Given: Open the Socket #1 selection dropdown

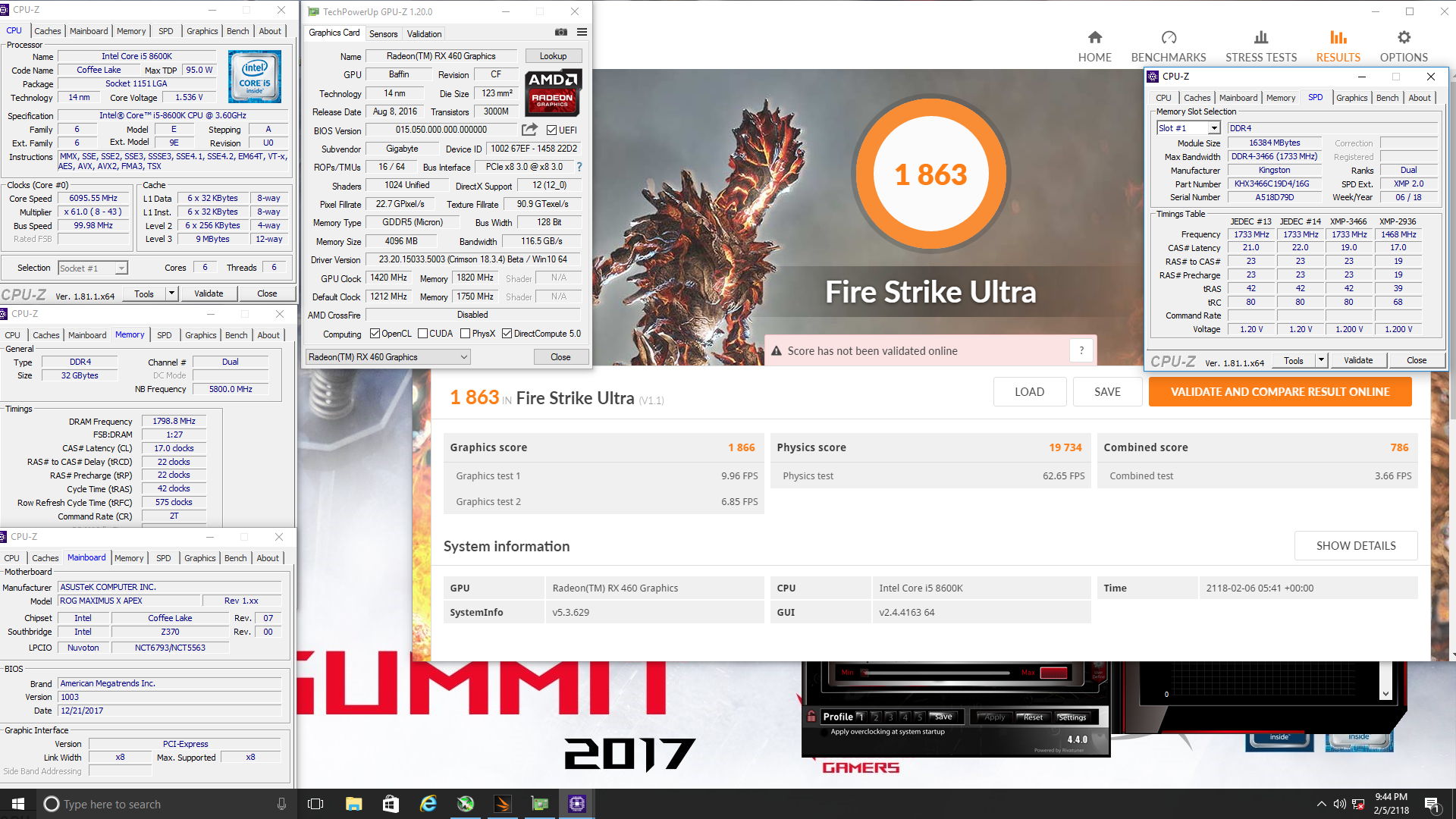Looking at the screenshot, I should click(x=93, y=268).
